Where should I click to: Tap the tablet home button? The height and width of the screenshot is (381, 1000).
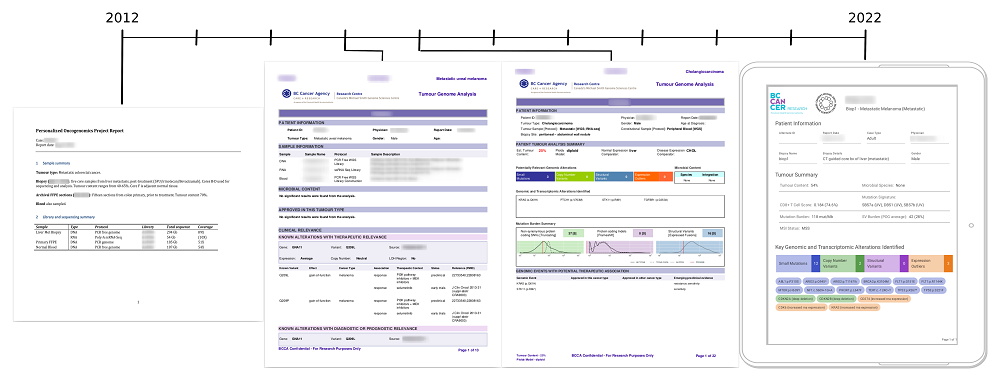tap(971, 225)
